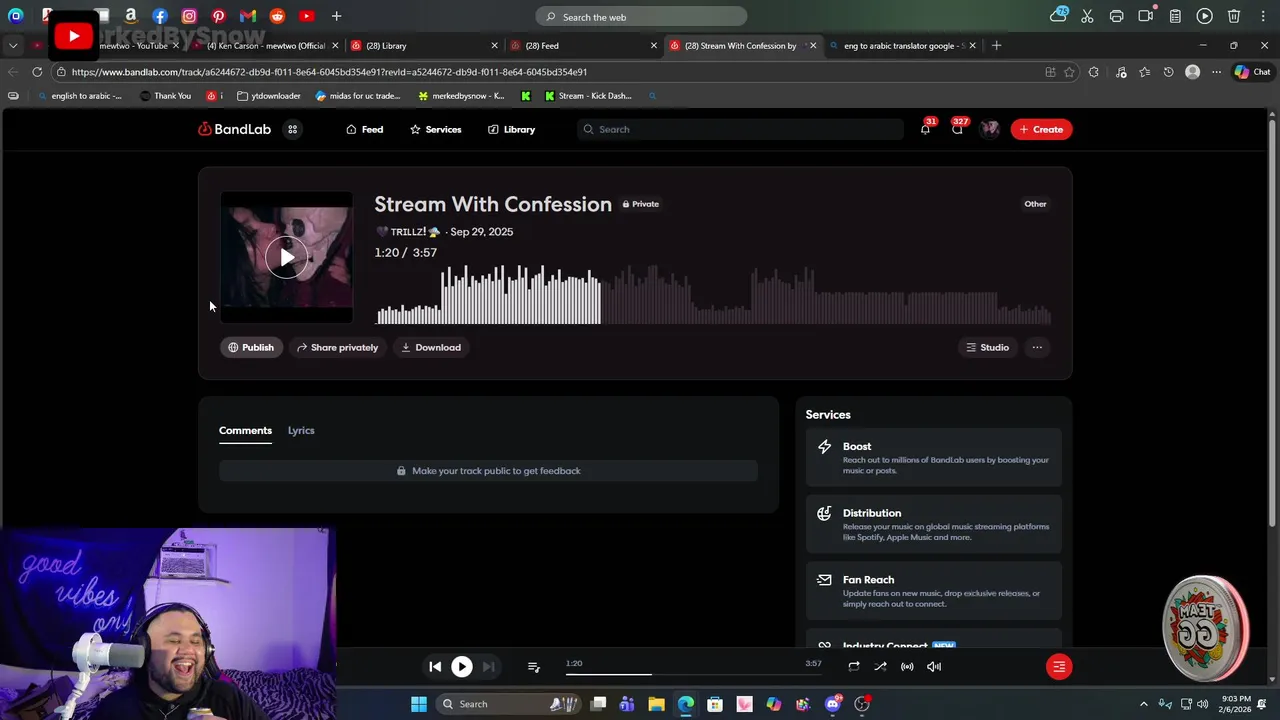Screen dimensions: 1280x720
Task: Open the BandLab apps grid menu
Action: tap(292, 129)
